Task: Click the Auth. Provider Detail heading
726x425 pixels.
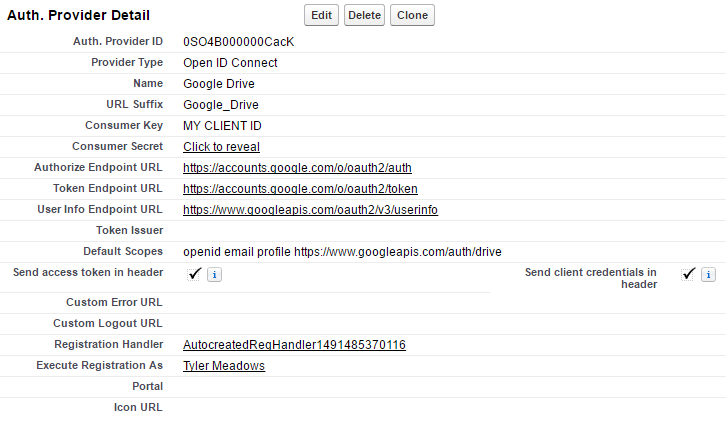Action: click(79, 16)
